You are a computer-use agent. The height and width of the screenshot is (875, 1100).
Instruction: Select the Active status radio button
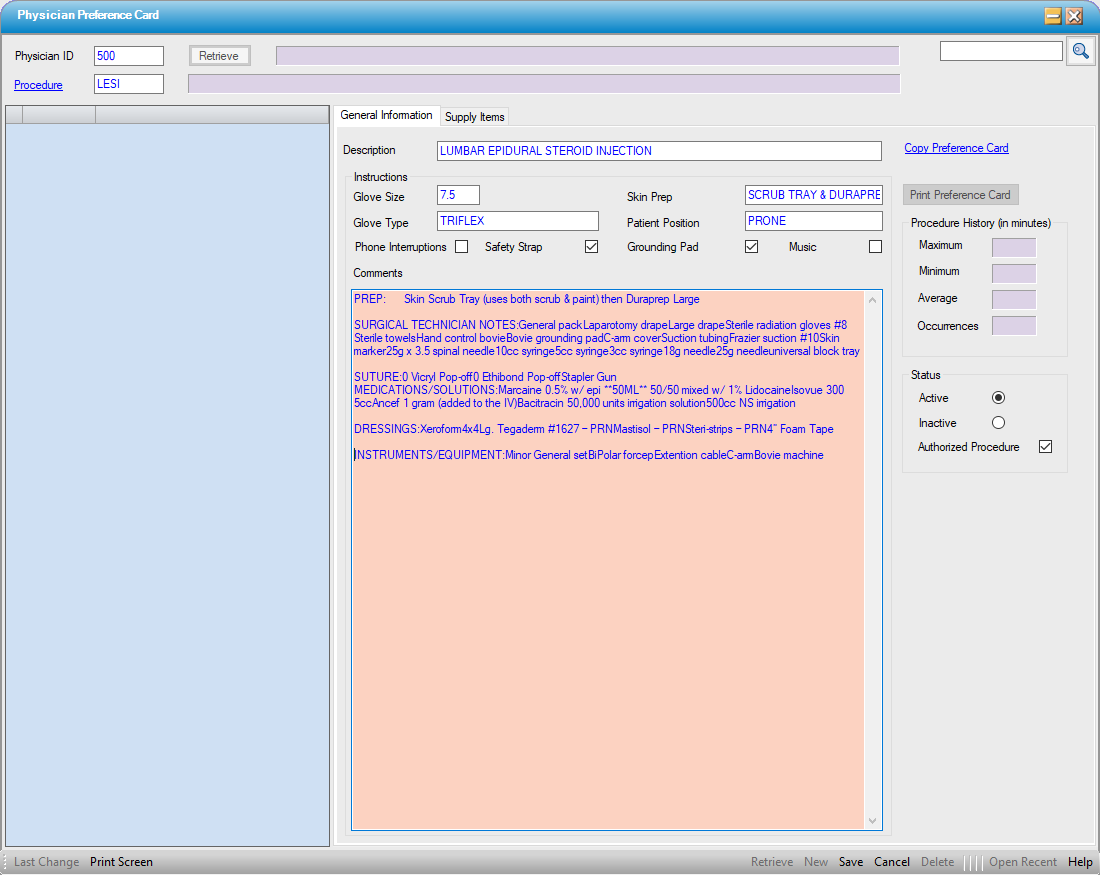[998, 398]
